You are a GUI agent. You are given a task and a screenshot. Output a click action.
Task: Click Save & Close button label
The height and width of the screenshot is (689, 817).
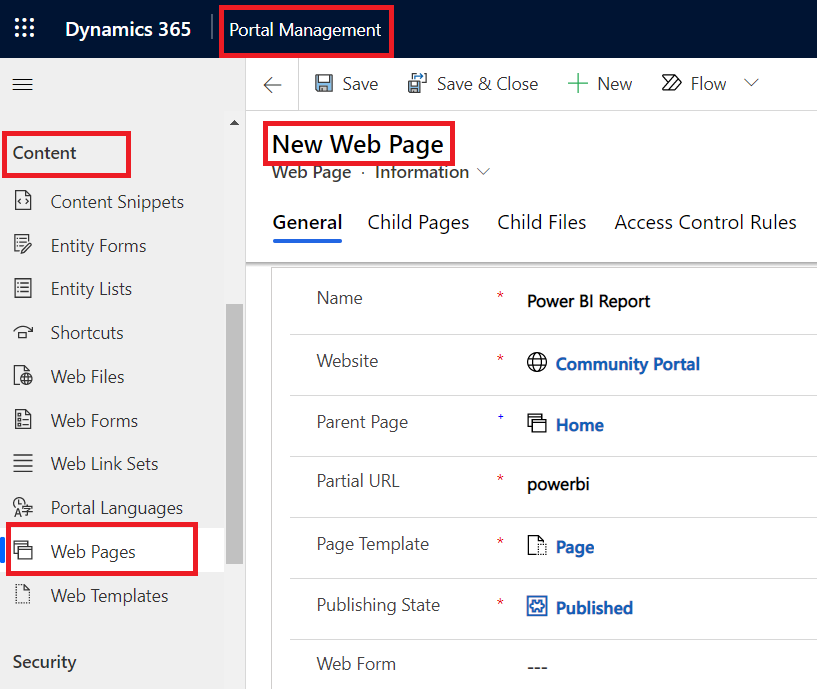487,84
